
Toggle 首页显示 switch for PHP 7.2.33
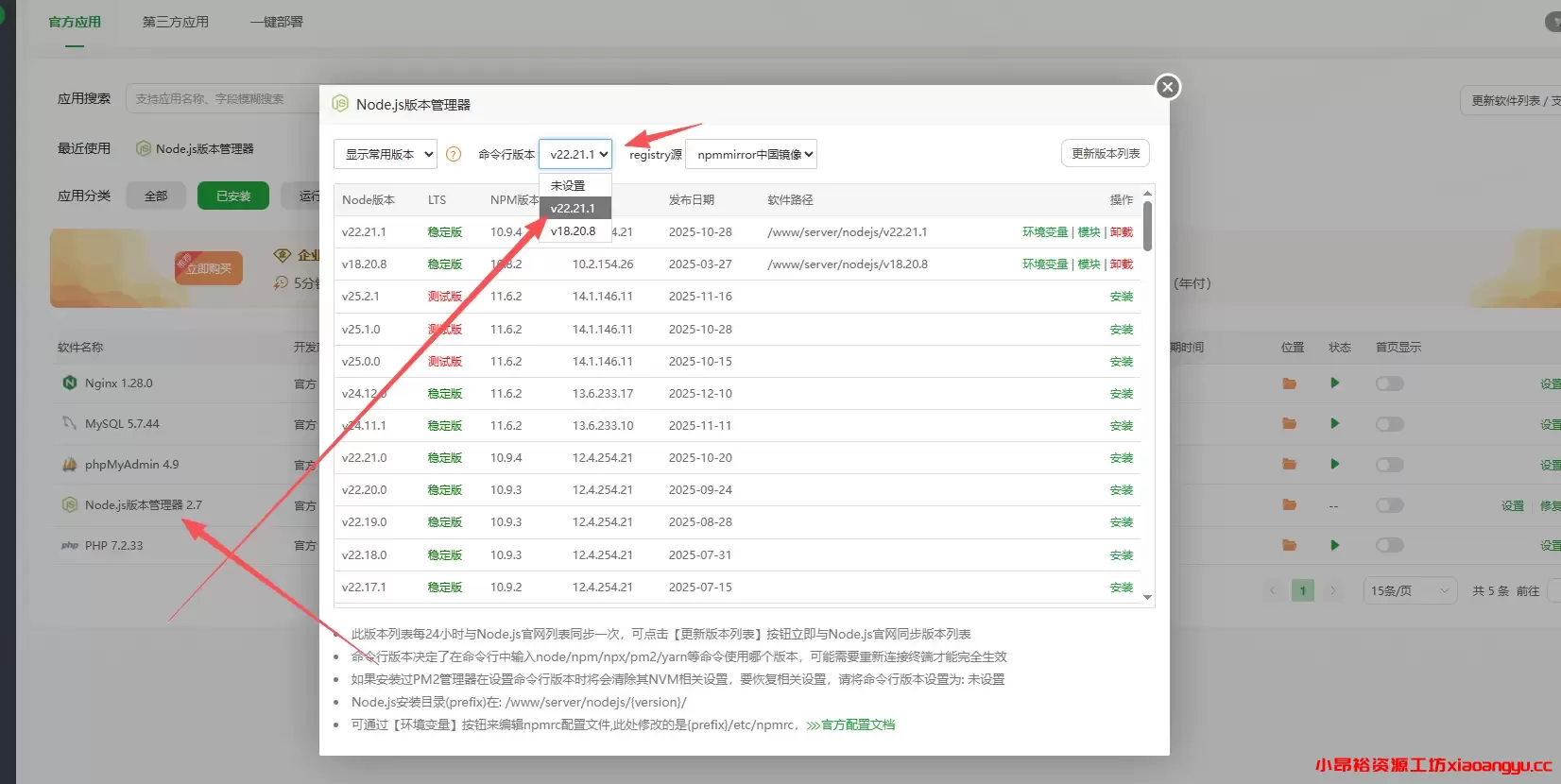(x=1390, y=546)
